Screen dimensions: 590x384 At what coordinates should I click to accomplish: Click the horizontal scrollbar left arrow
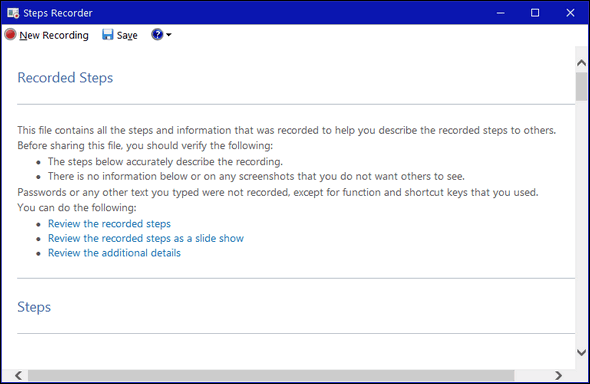click(18, 375)
